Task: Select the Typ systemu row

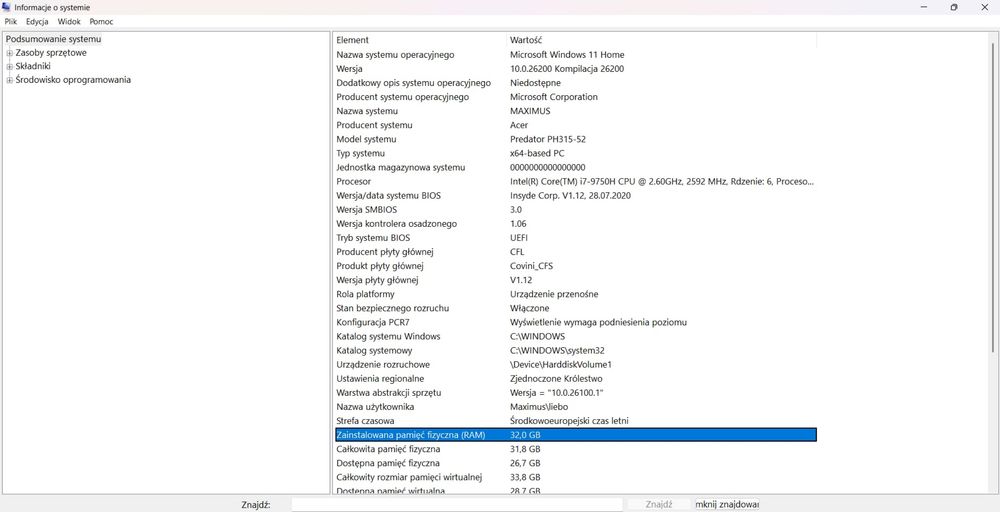Action: tap(575, 154)
